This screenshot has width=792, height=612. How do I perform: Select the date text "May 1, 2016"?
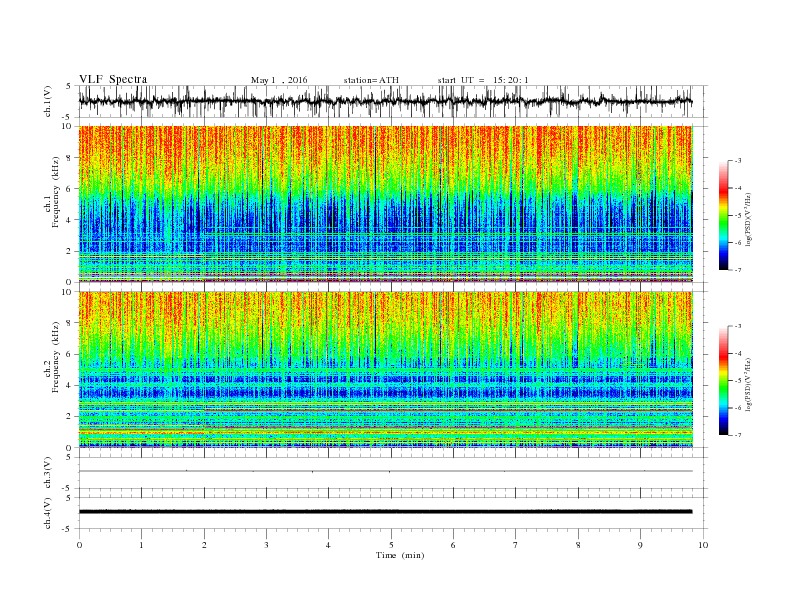[279, 80]
